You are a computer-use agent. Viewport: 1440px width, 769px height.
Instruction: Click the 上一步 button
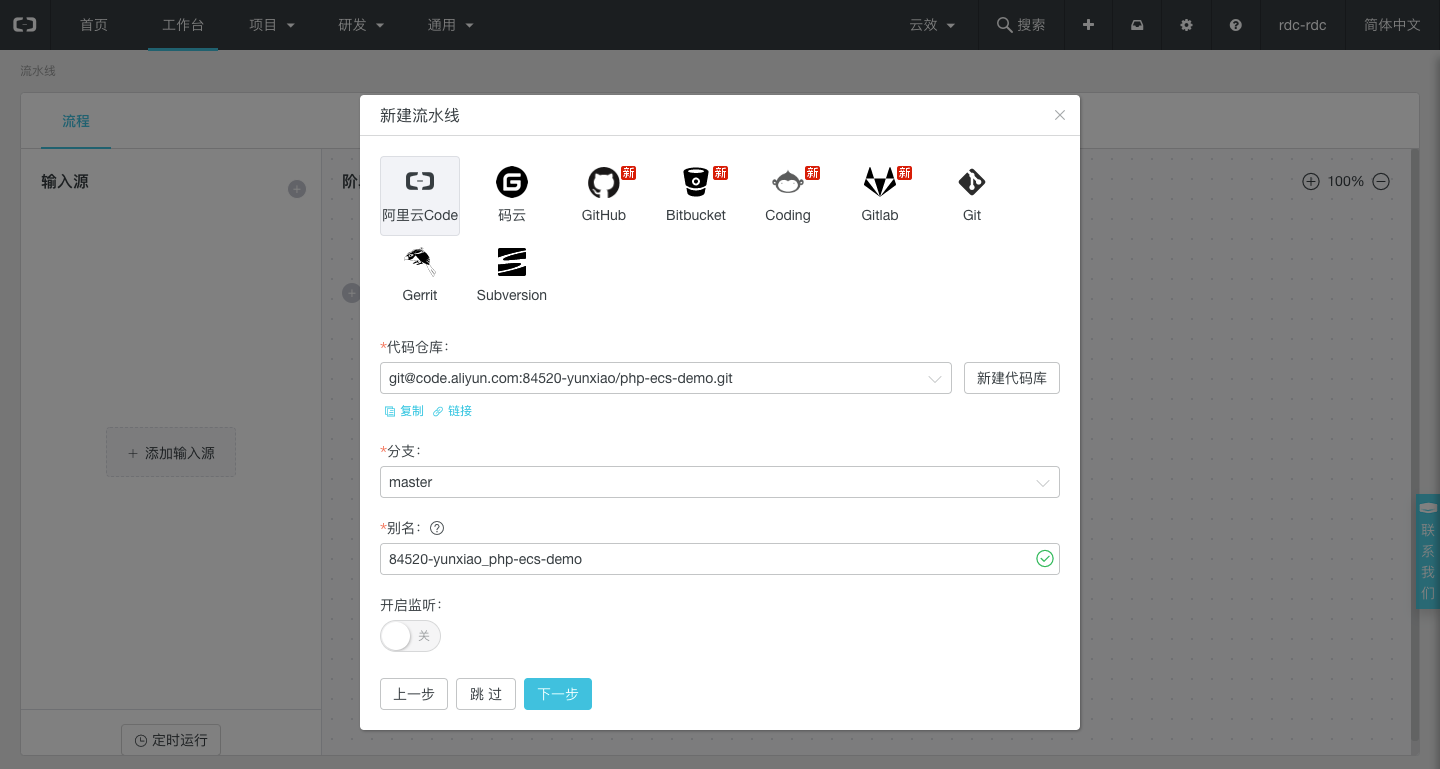tap(414, 694)
